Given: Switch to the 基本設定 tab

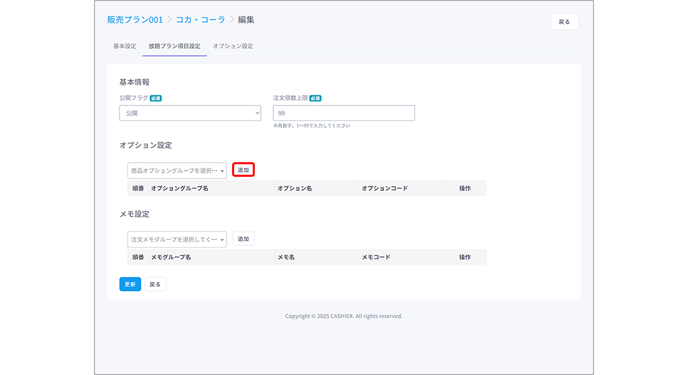Looking at the screenshot, I should point(125,46).
